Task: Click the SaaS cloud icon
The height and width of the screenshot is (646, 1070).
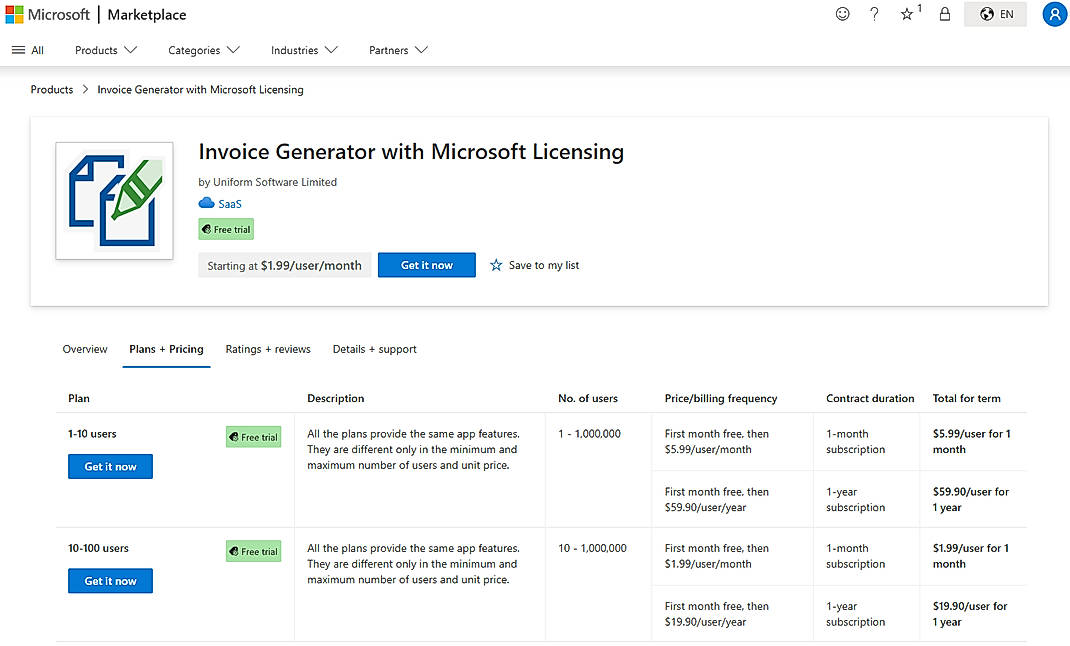Action: pyautogui.click(x=206, y=203)
